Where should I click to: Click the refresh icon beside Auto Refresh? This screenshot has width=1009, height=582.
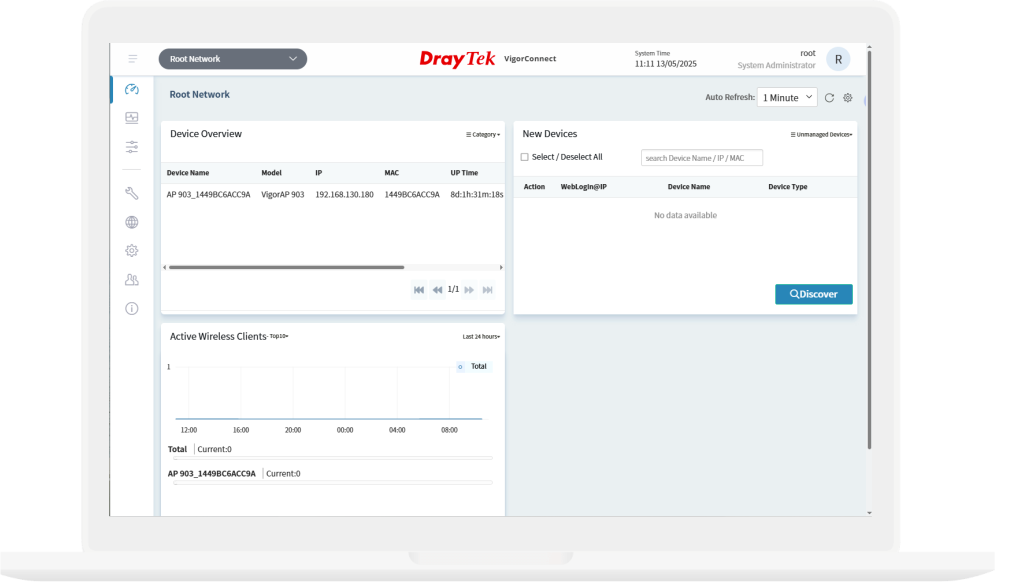tap(829, 98)
